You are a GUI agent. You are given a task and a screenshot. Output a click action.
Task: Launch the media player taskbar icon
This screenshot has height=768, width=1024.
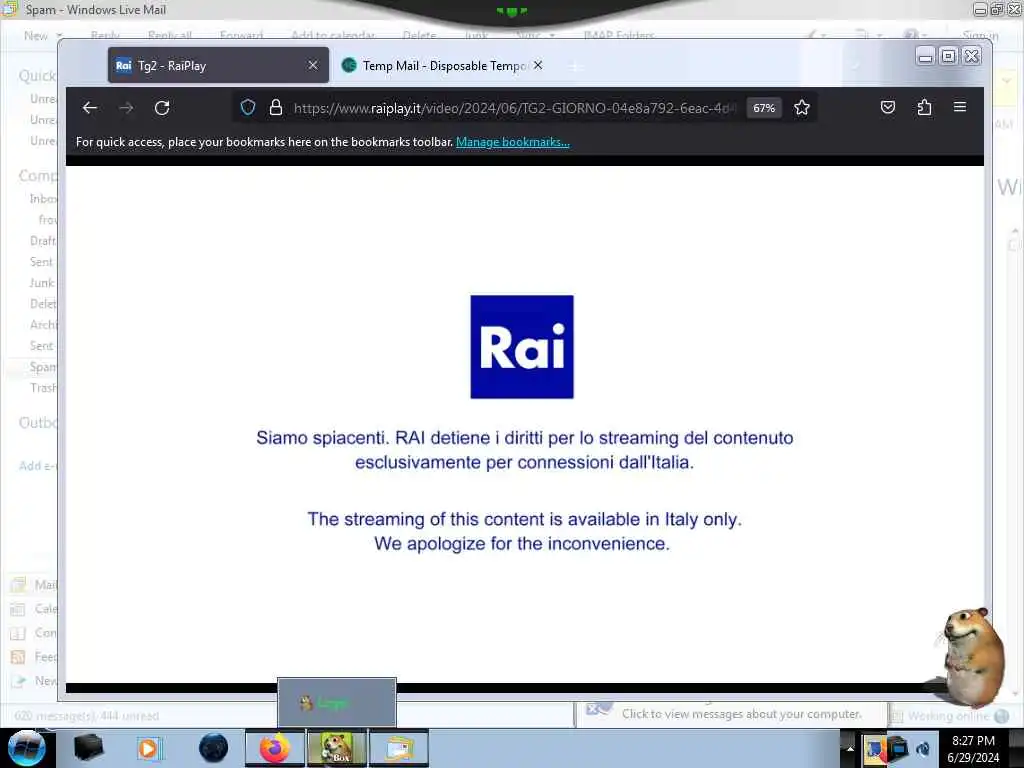tap(150, 748)
